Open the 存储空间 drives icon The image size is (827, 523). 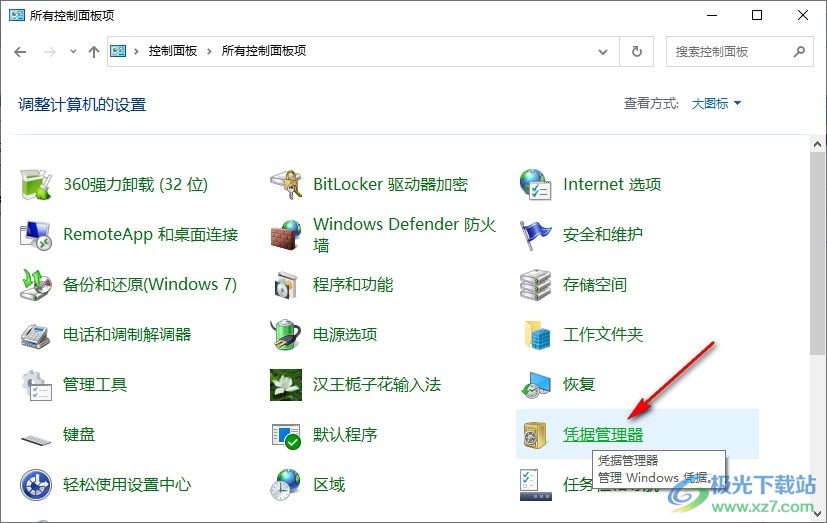click(x=535, y=285)
